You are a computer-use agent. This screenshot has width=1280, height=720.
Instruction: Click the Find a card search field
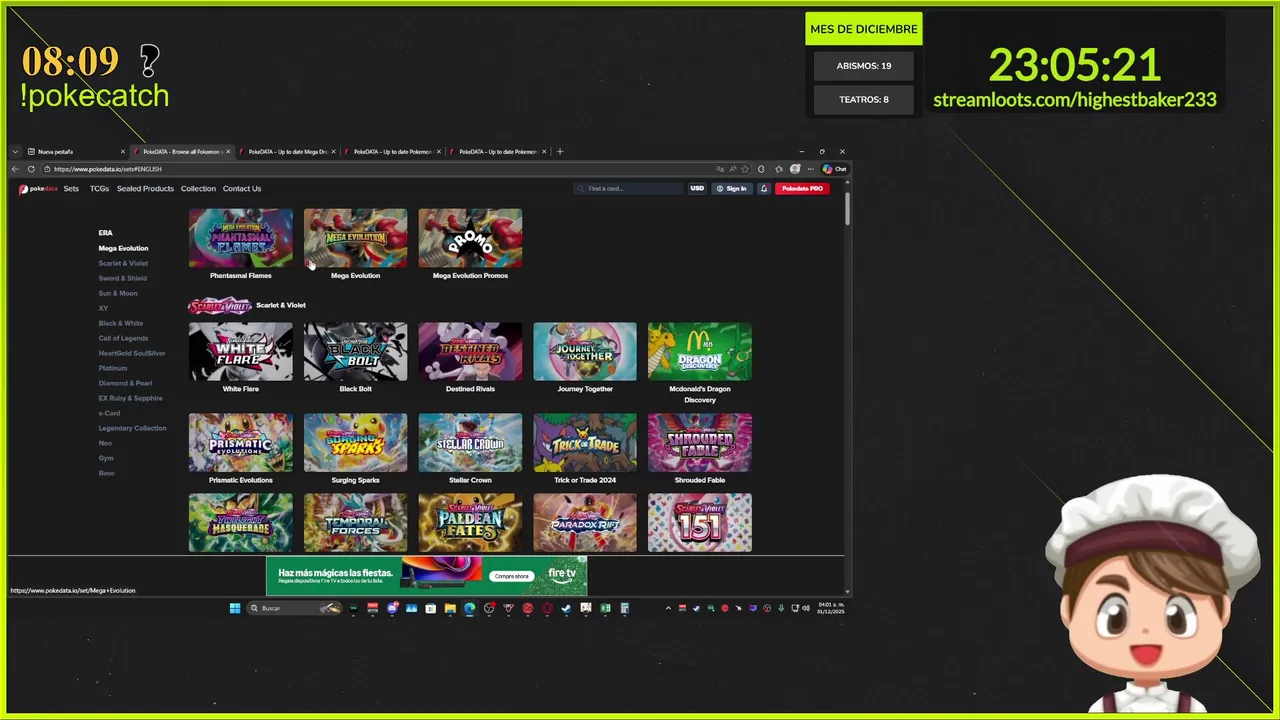[x=629, y=188]
